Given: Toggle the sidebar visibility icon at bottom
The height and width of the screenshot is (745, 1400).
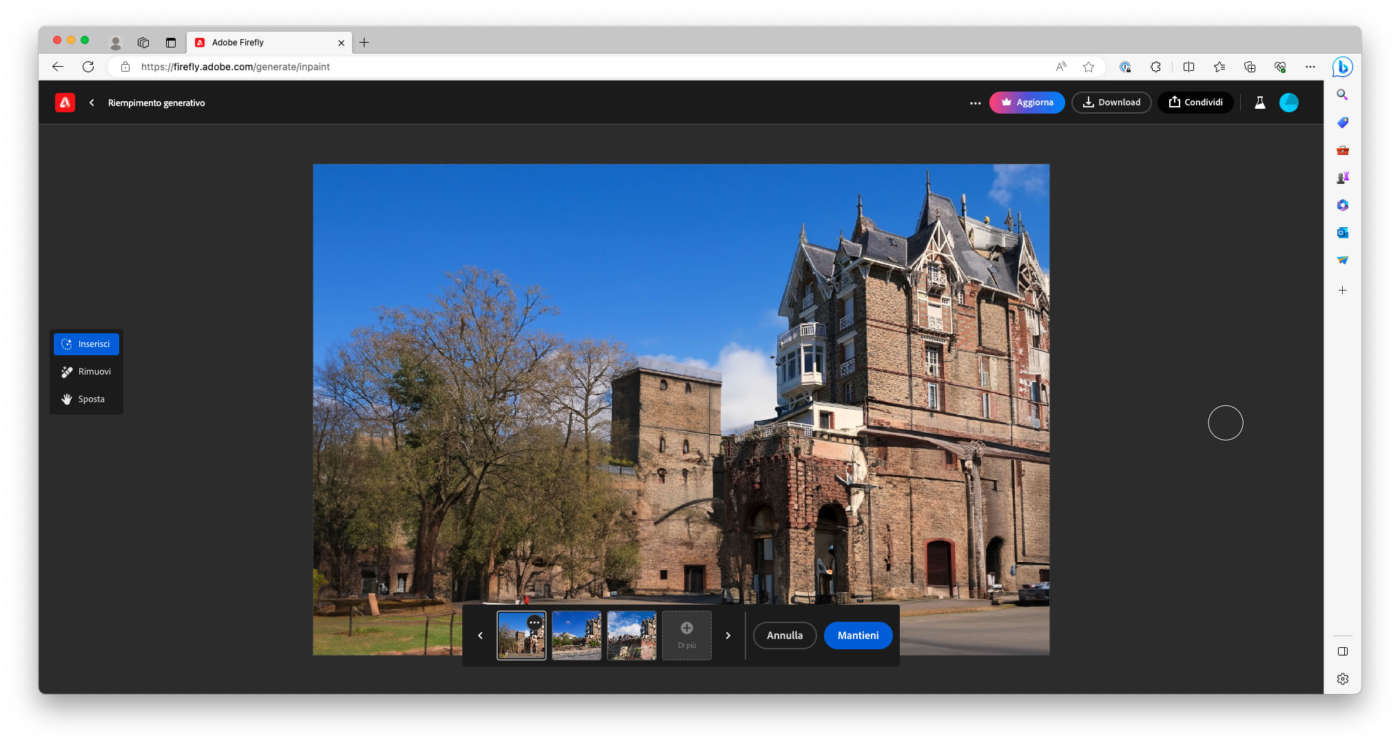Looking at the screenshot, I should tap(1342, 651).
